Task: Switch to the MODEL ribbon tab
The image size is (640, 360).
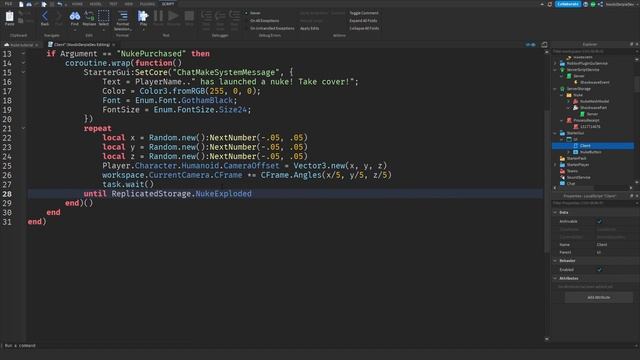Action: [96, 4]
